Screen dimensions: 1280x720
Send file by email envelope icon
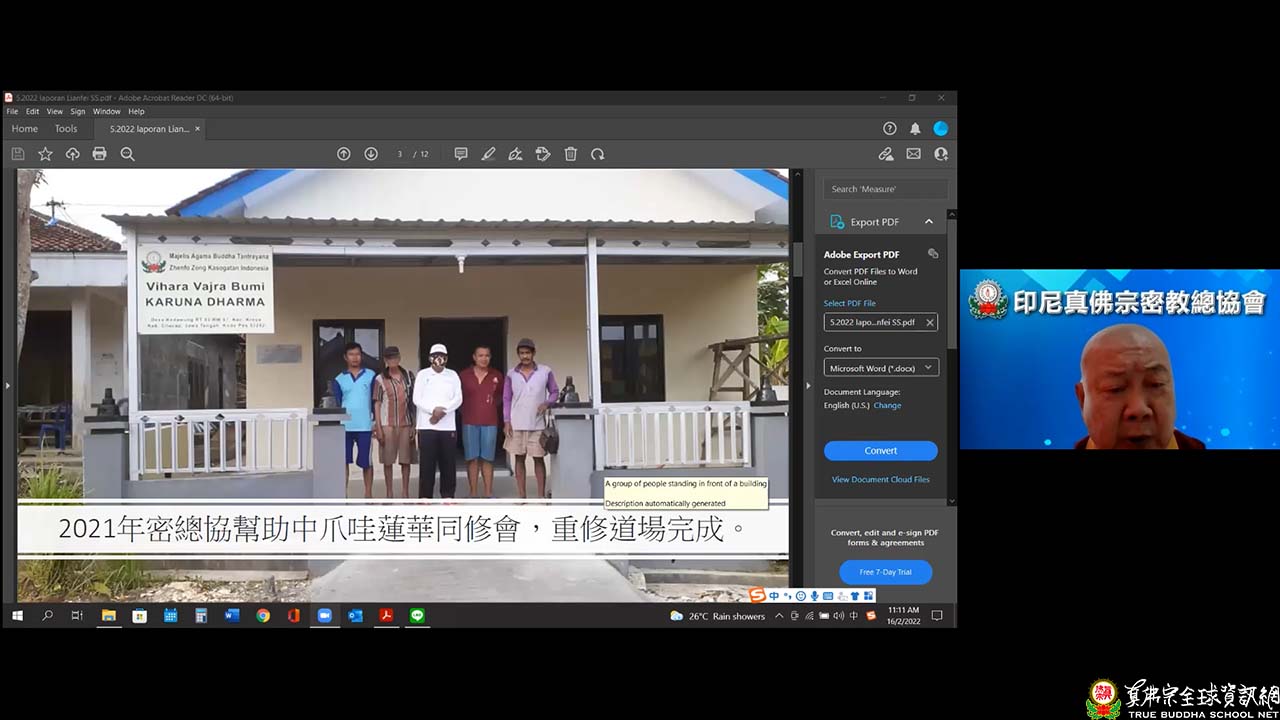tap(913, 154)
